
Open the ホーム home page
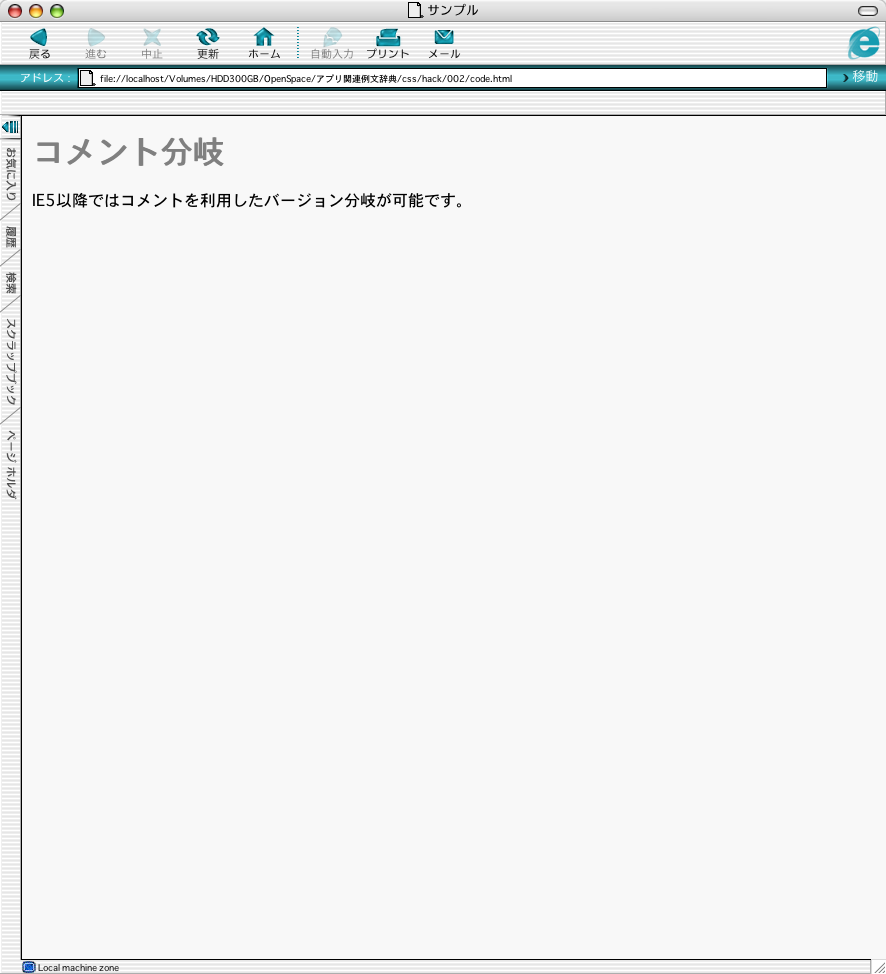point(264,43)
